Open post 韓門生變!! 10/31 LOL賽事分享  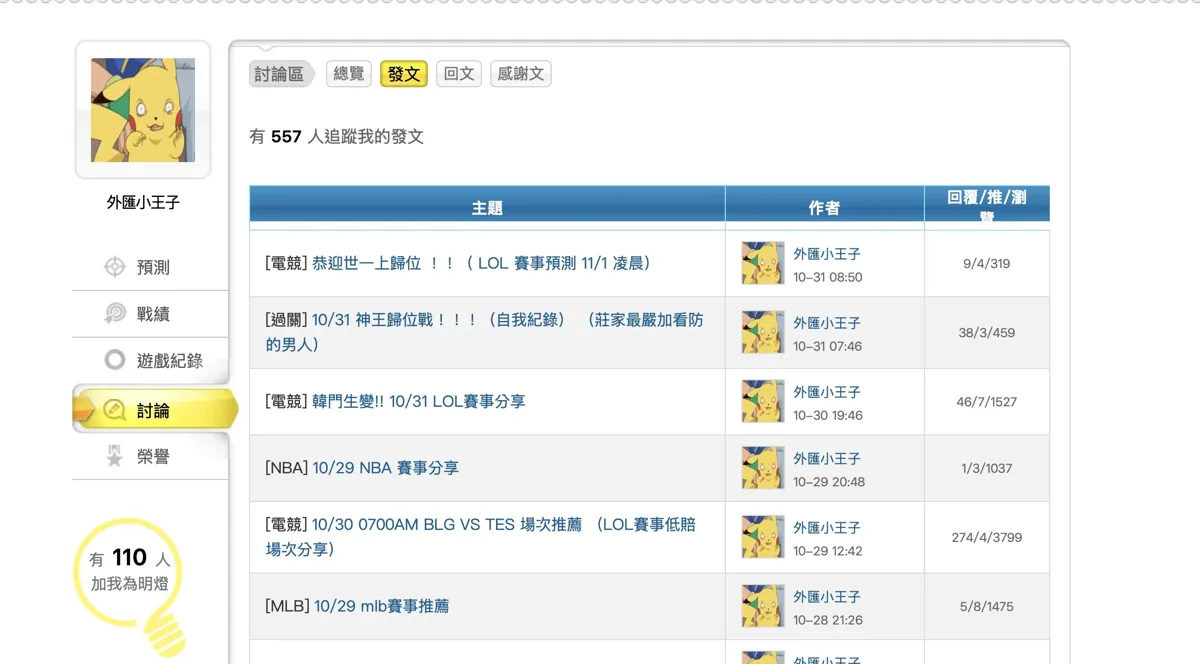point(419,401)
